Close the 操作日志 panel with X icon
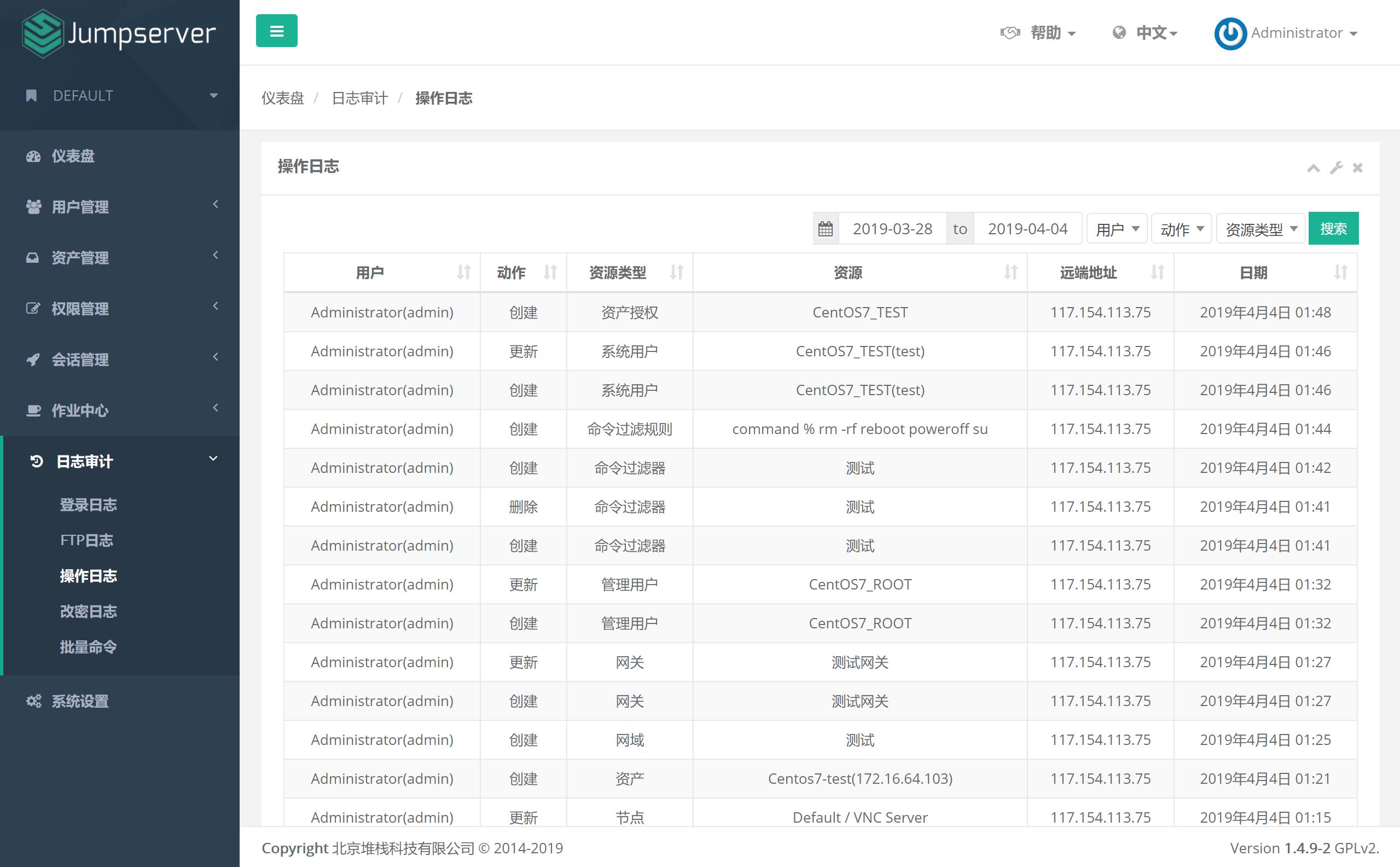The width and height of the screenshot is (1400, 867). 1357,168
